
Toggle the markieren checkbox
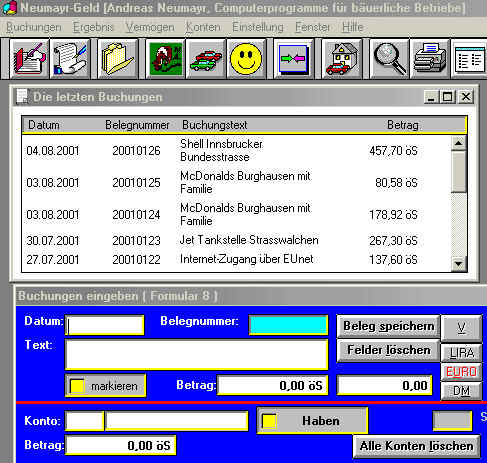click(x=105, y=386)
